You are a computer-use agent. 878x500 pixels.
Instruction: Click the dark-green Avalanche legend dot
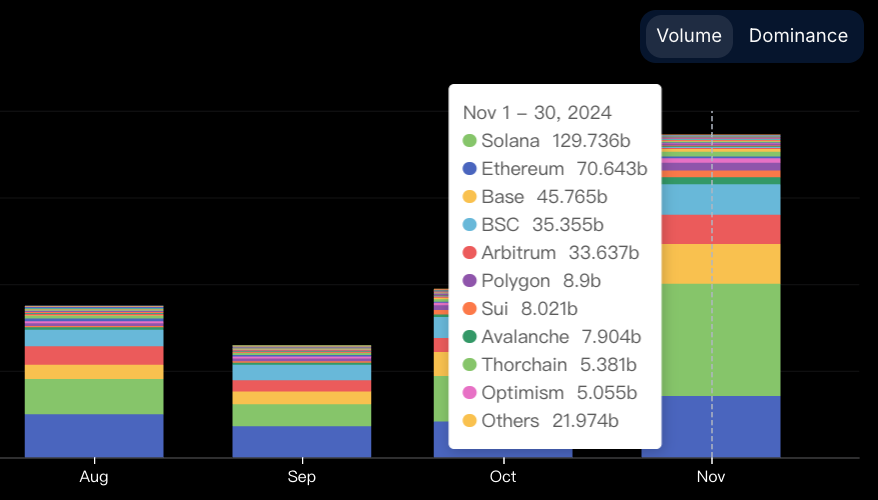point(469,337)
